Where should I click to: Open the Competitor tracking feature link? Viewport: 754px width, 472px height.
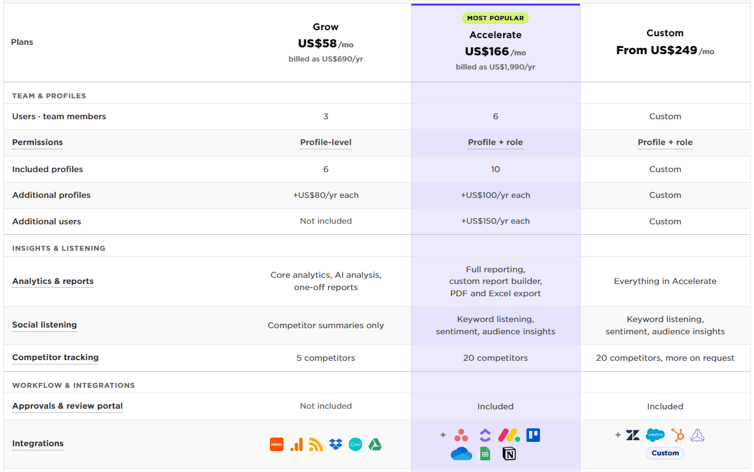click(x=55, y=358)
